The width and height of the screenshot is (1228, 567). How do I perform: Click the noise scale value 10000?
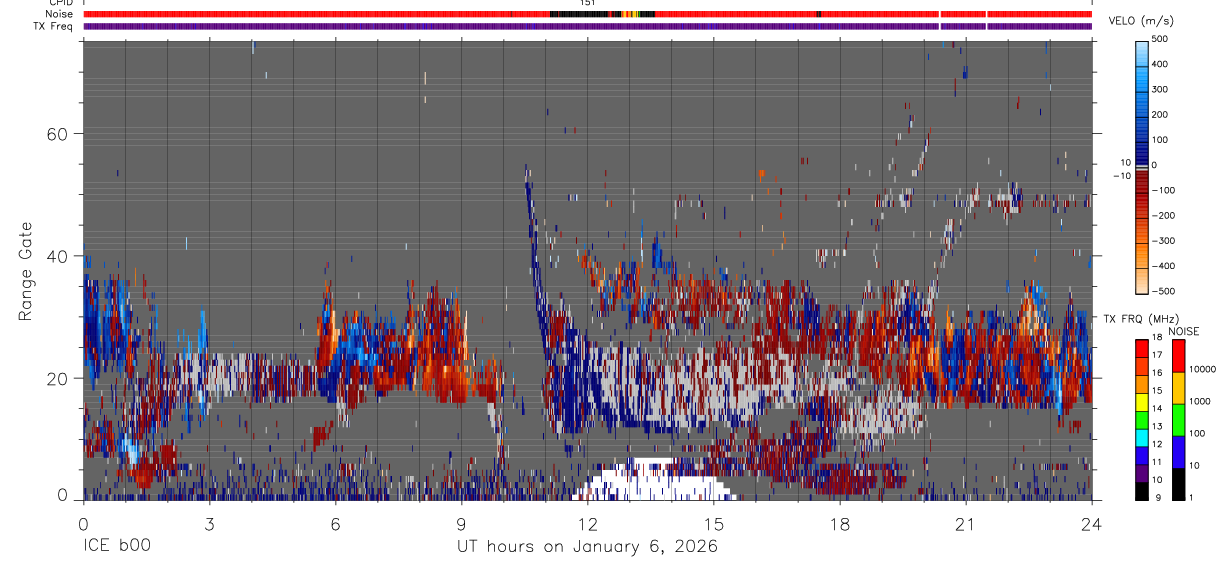[1202, 369]
